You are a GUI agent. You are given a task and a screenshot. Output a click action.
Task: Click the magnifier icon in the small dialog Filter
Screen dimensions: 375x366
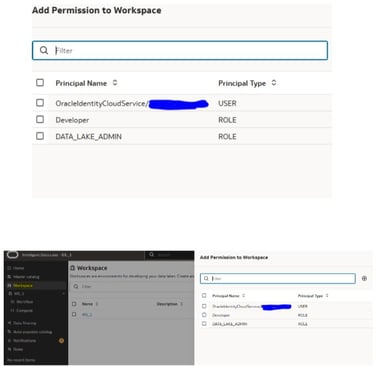[x=206, y=278]
